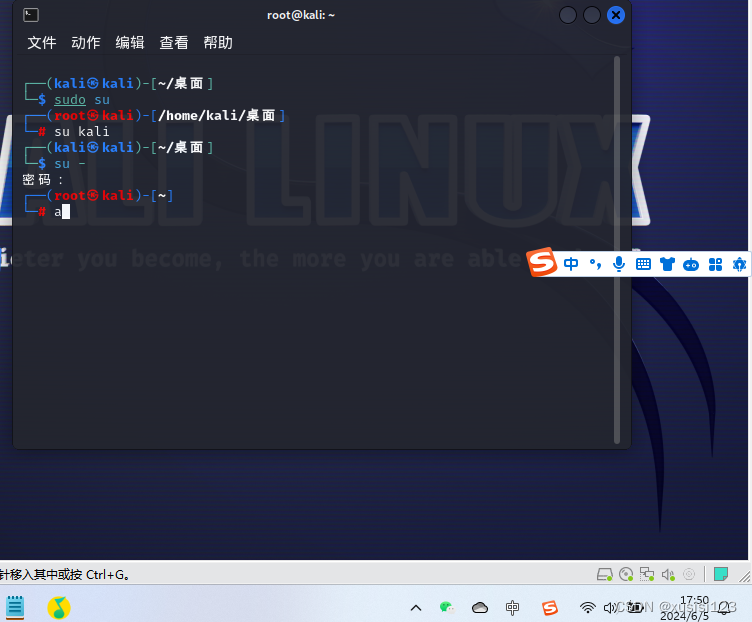Click the Sogou tray icon in the taskbar

(x=550, y=608)
